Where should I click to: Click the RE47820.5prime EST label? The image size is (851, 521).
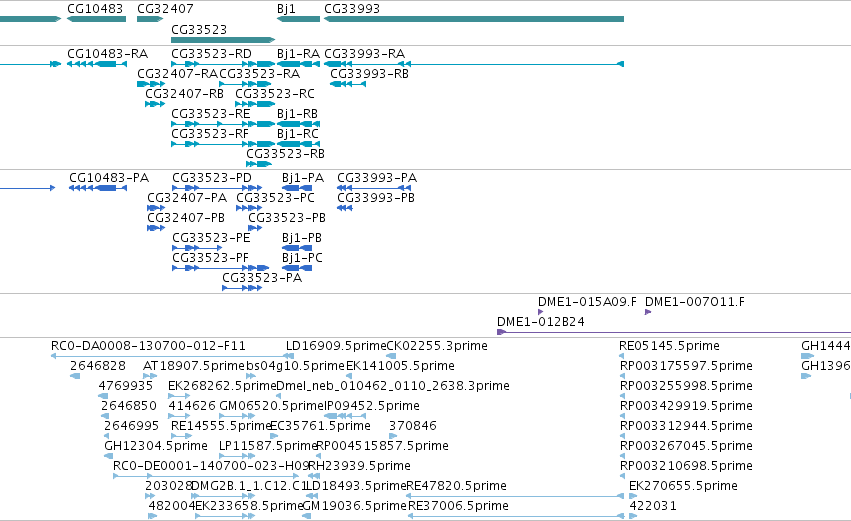point(456,487)
